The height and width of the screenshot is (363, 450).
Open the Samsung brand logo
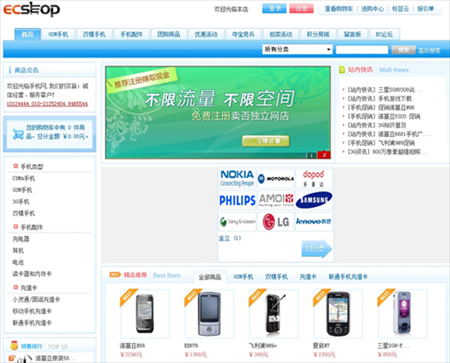click(x=314, y=200)
